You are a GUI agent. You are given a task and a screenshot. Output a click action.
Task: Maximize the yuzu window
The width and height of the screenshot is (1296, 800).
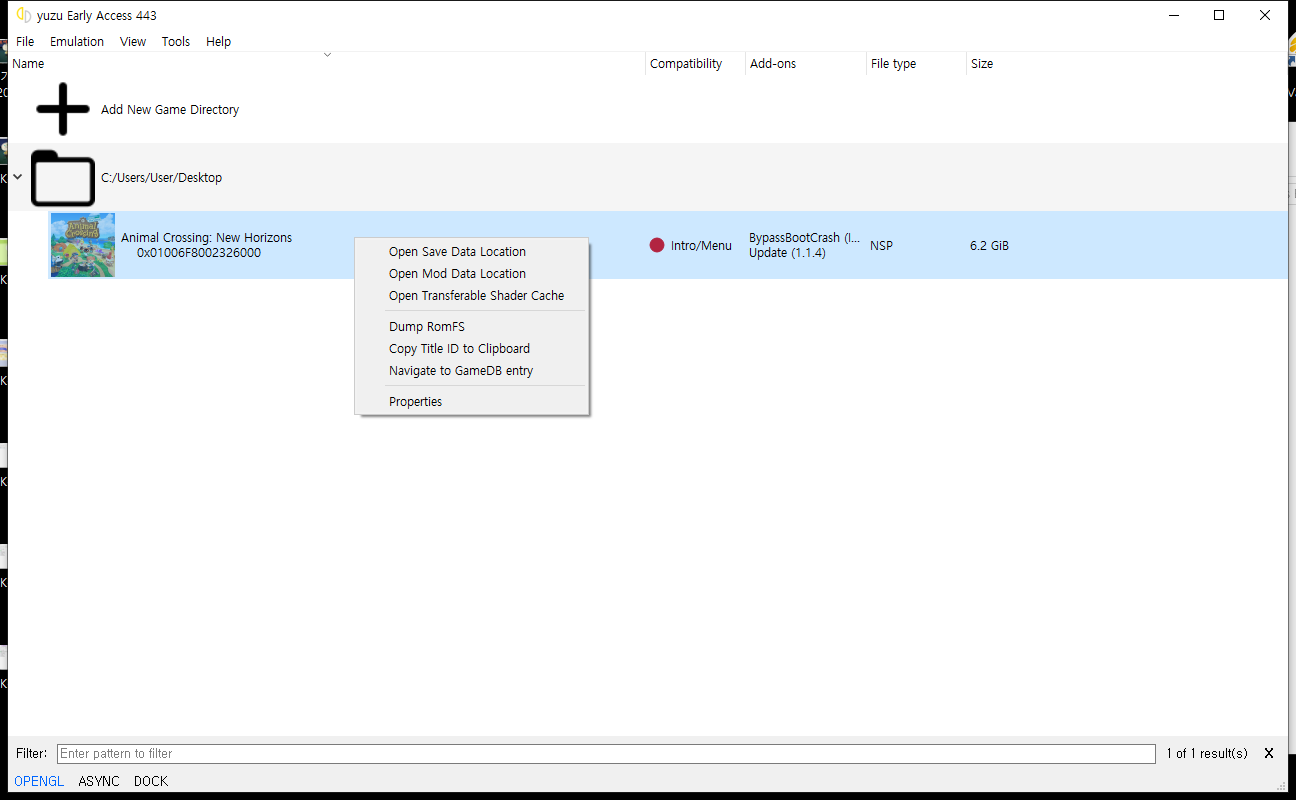pos(1219,15)
